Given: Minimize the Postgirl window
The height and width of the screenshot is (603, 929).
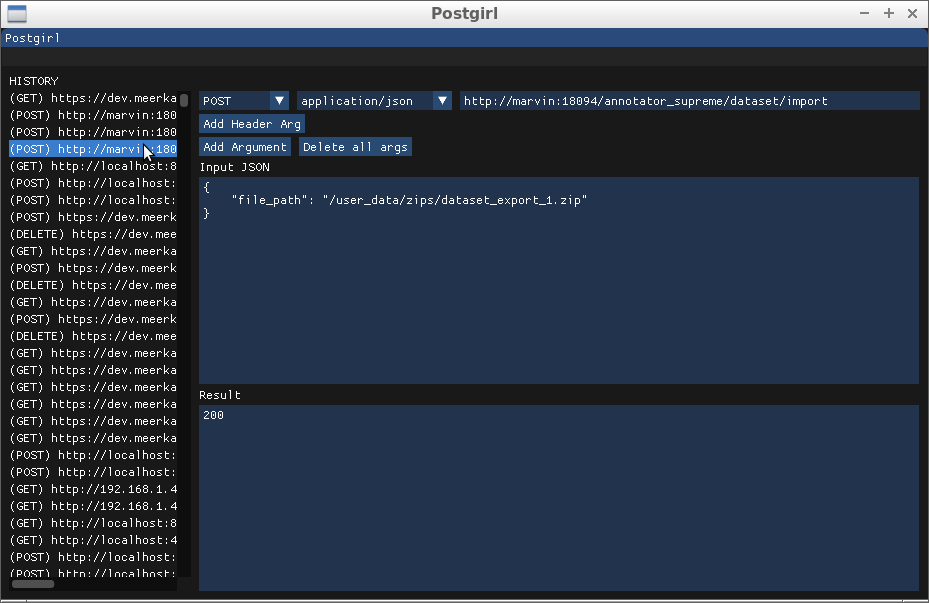Looking at the screenshot, I should [864, 13].
